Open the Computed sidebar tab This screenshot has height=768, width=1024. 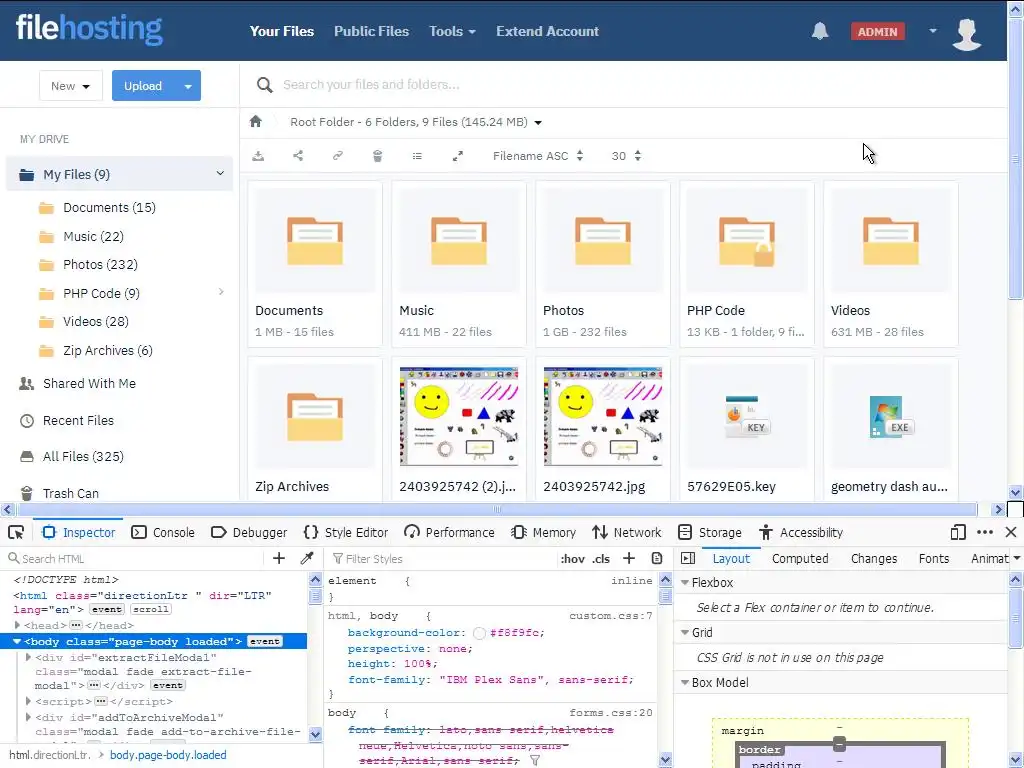pos(800,558)
